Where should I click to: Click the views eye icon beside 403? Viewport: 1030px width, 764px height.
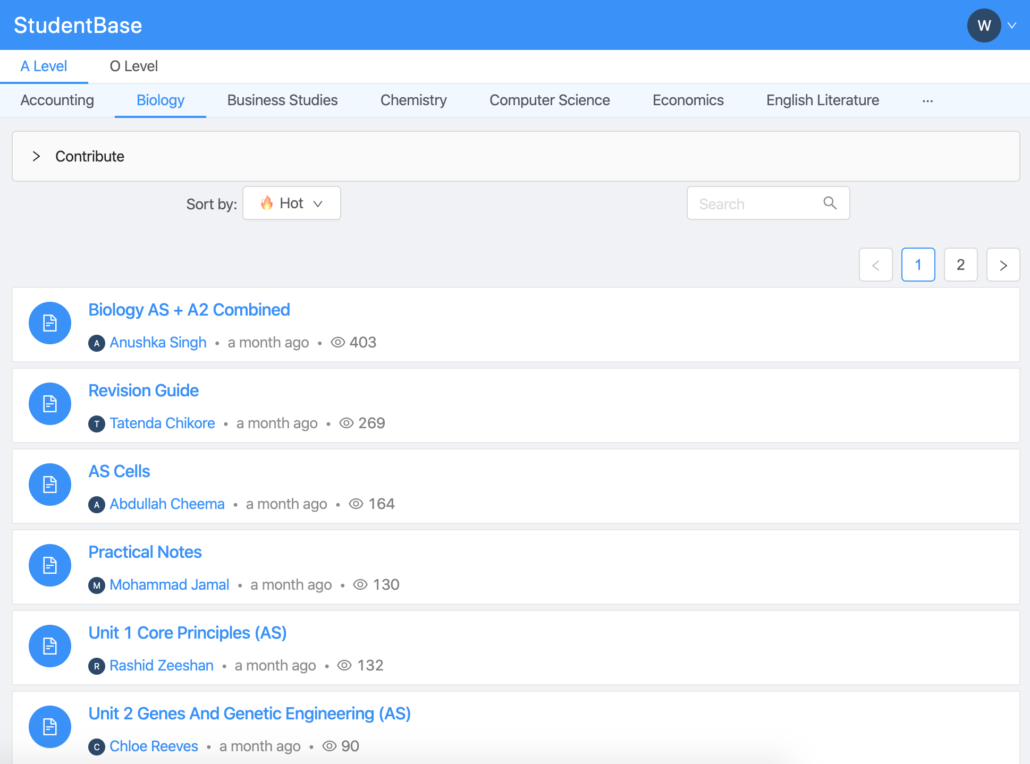pos(338,342)
